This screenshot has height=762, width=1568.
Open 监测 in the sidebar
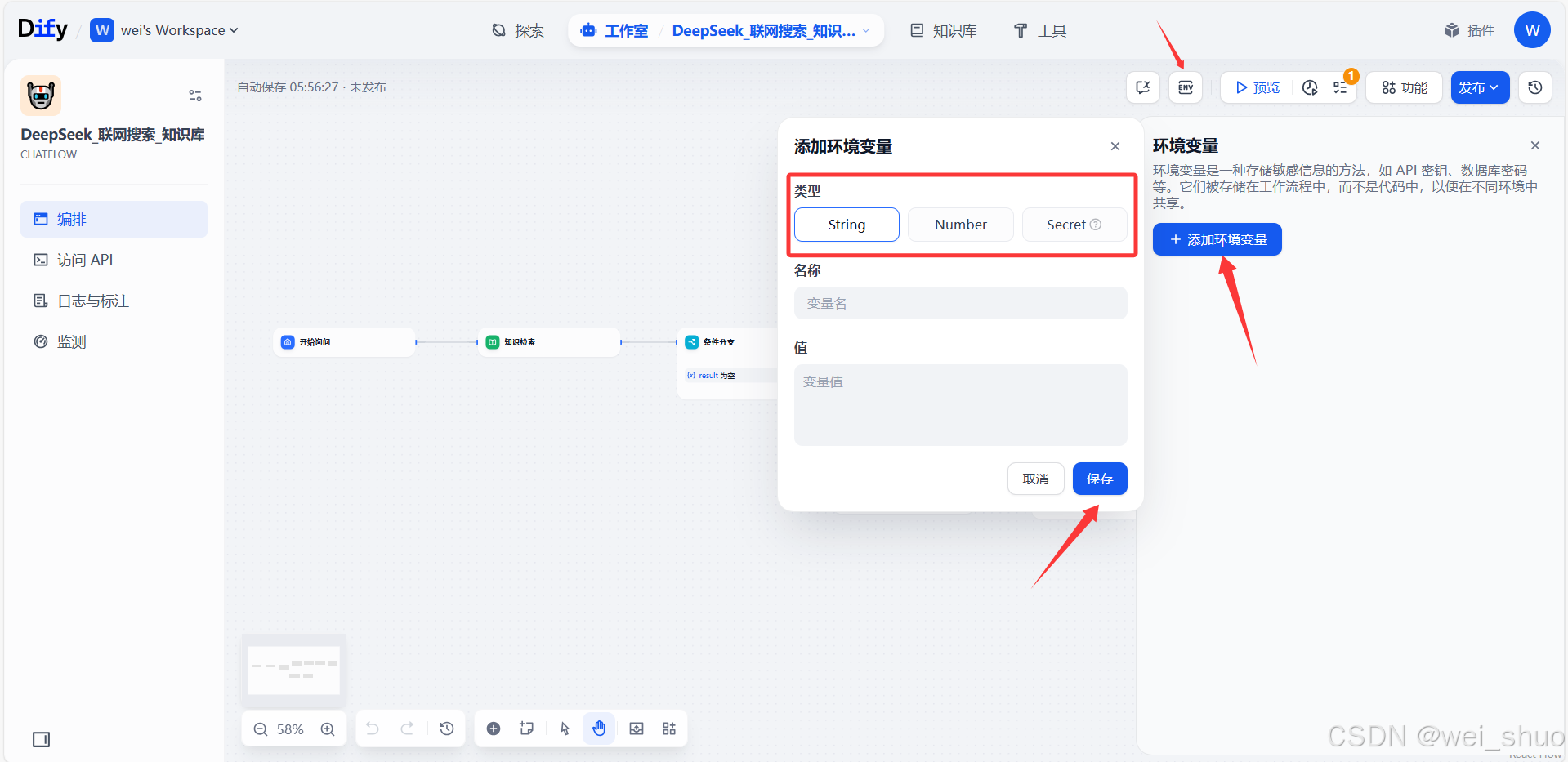[114, 341]
